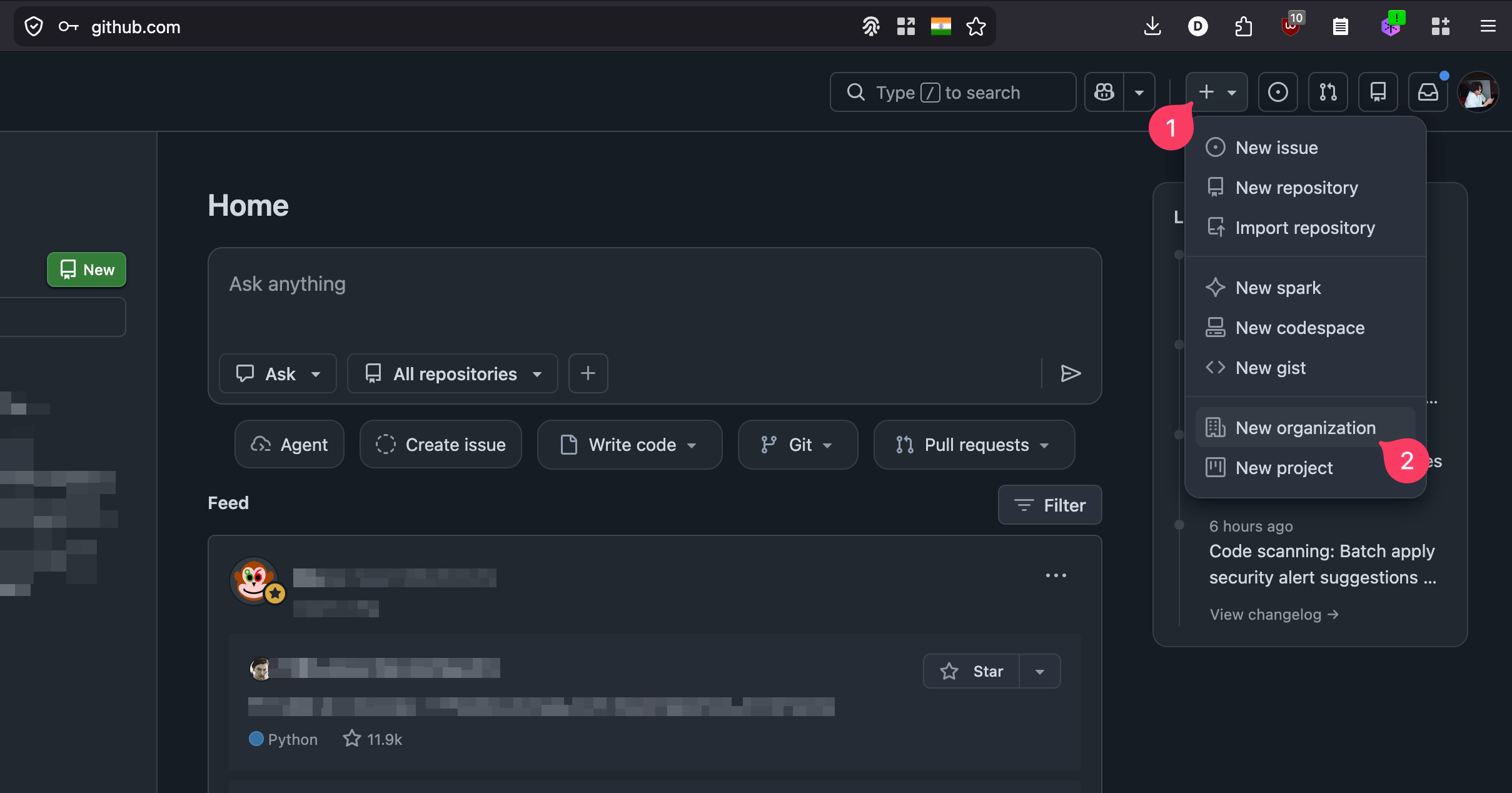Bookmark this page with the star icon
This screenshot has height=793, width=1512.
click(975, 26)
